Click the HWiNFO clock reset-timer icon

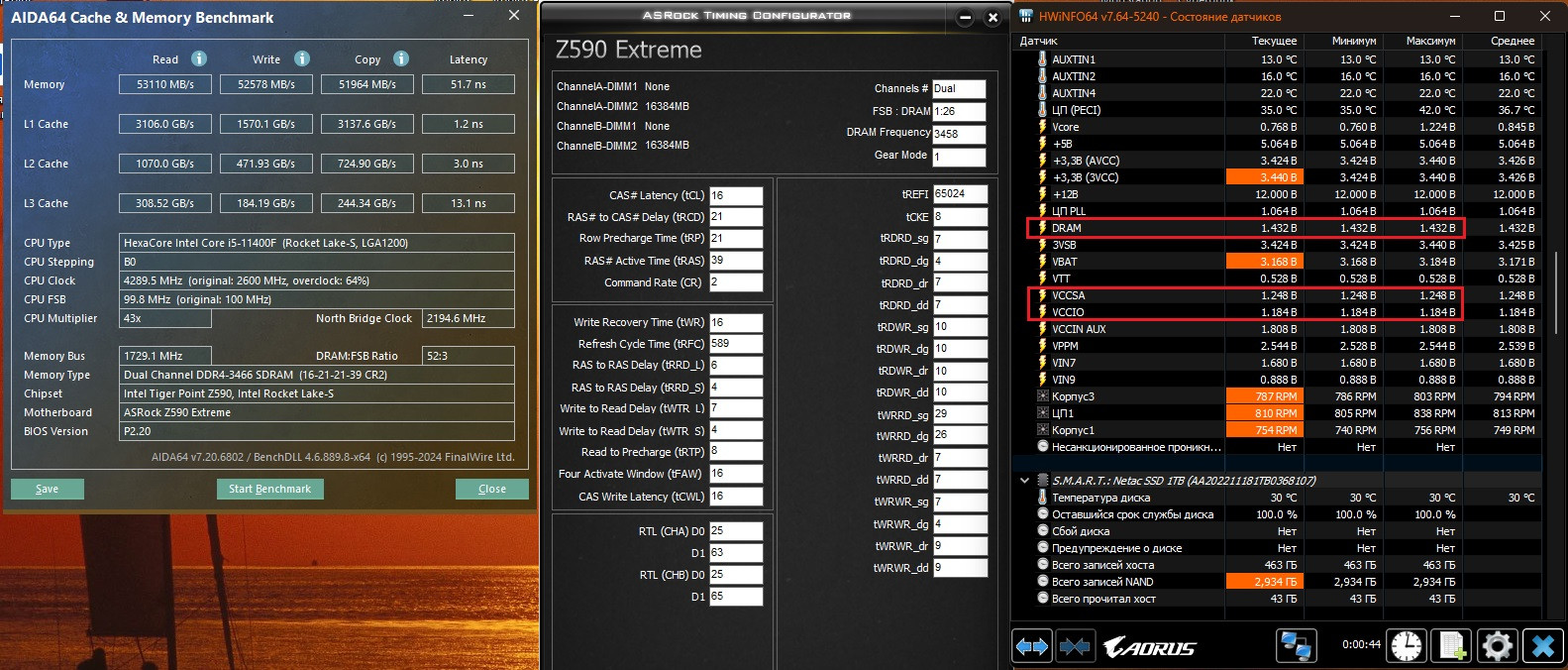coord(1407,646)
